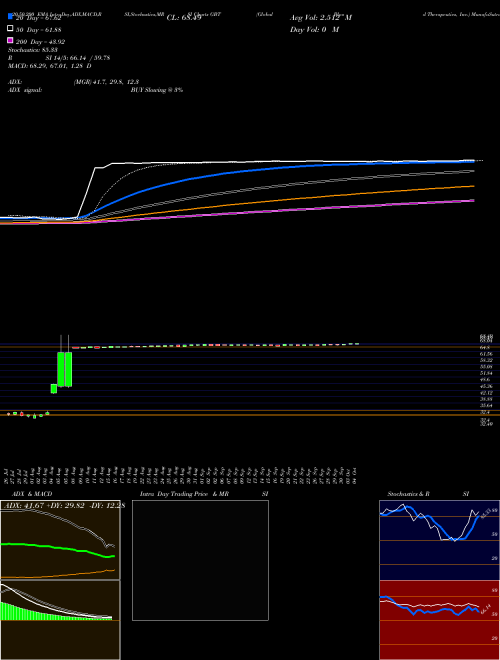Click the price axis labels on the right

pos(486,380)
